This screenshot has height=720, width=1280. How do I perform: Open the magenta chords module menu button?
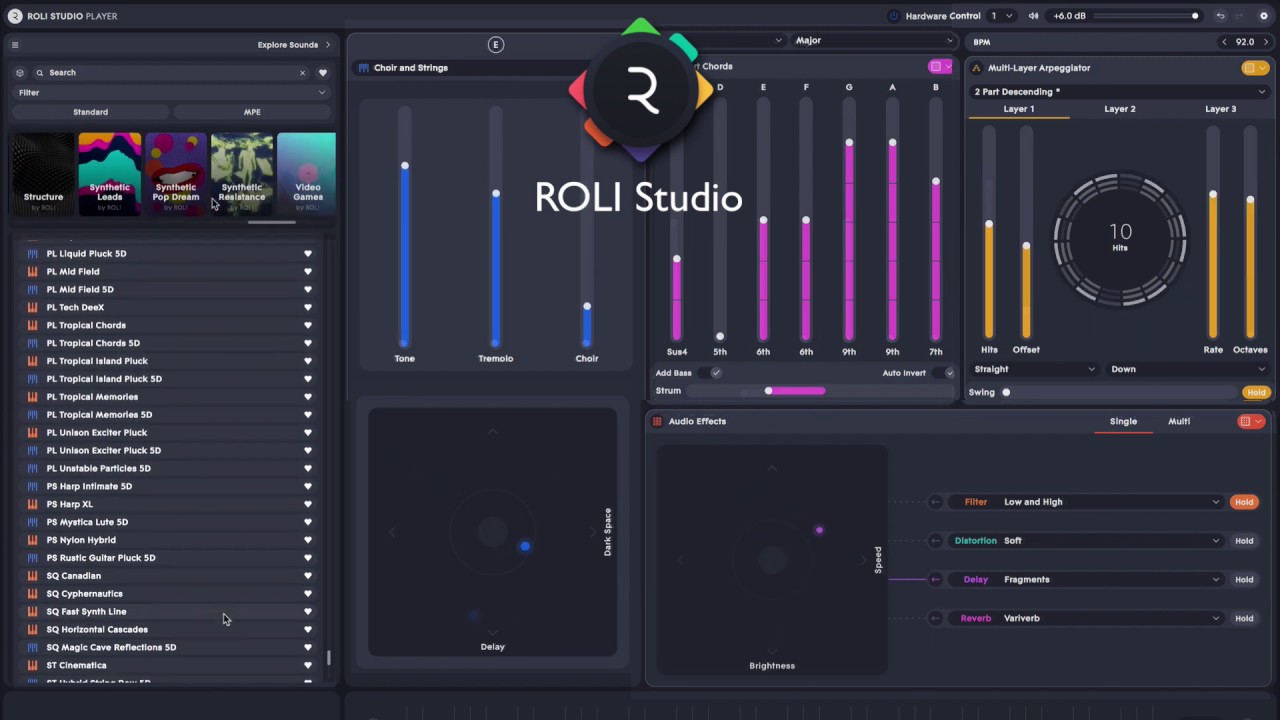pyautogui.click(x=942, y=67)
